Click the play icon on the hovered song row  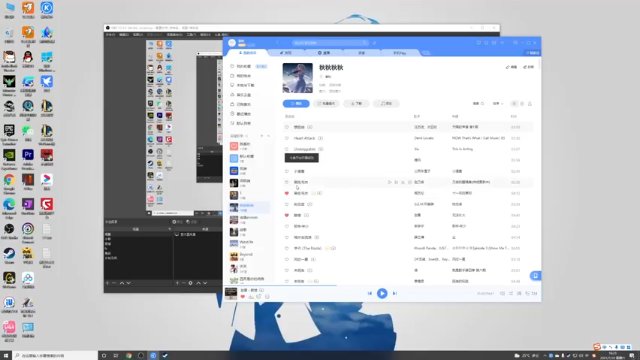389,182
